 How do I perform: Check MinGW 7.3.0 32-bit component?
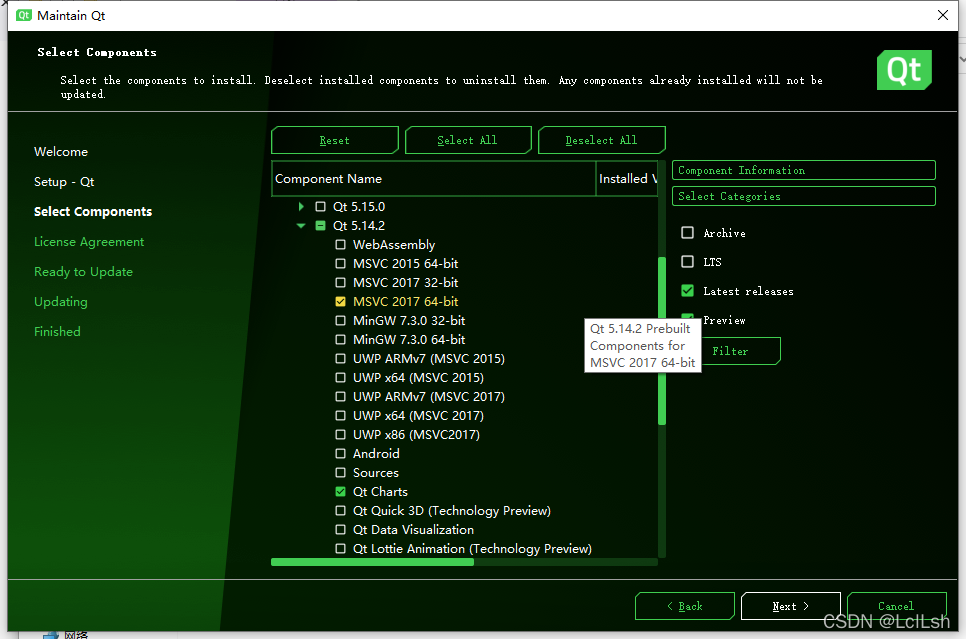[340, 320]
